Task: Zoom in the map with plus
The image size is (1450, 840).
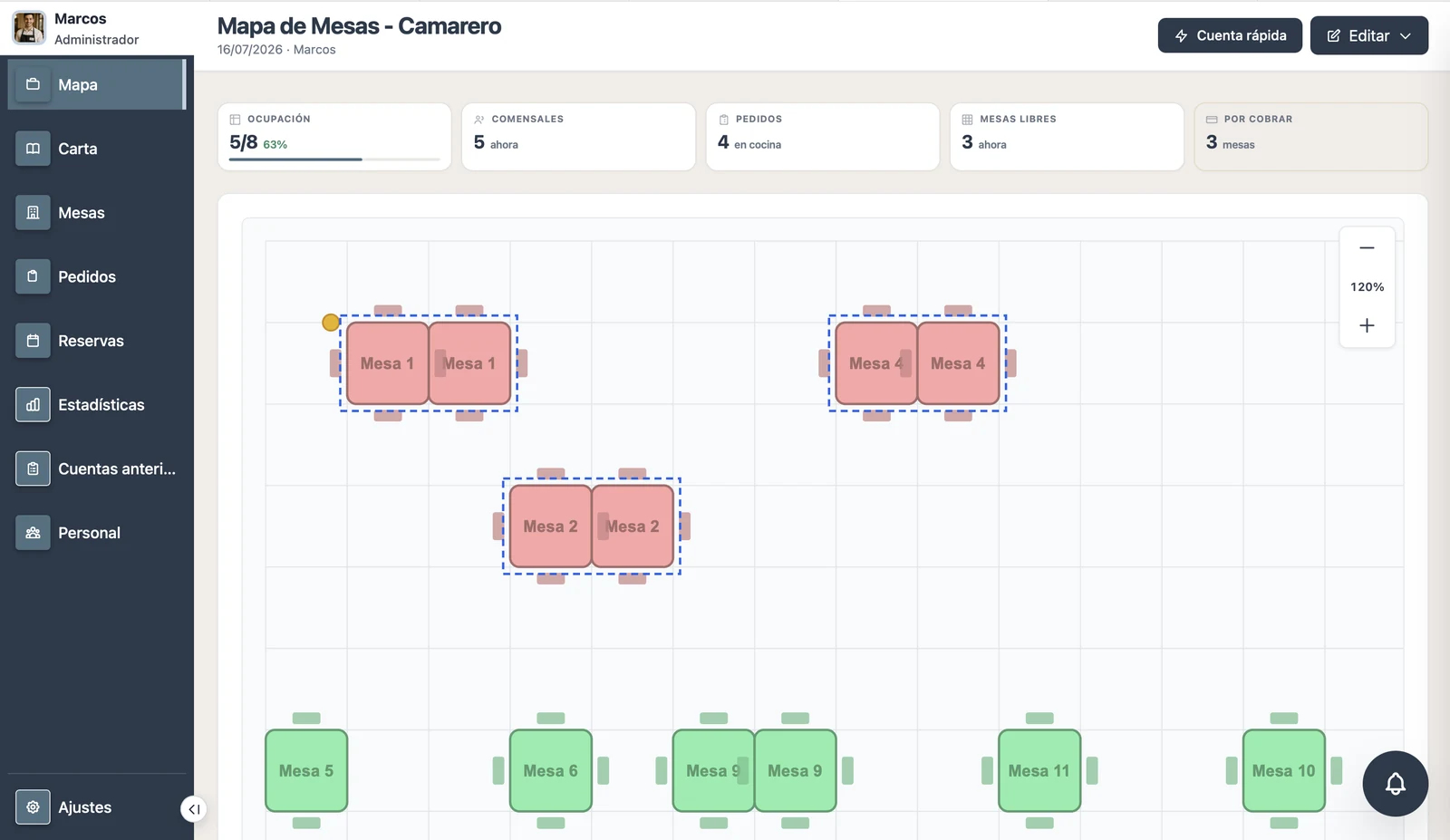Action: (x=1367, y=325)
